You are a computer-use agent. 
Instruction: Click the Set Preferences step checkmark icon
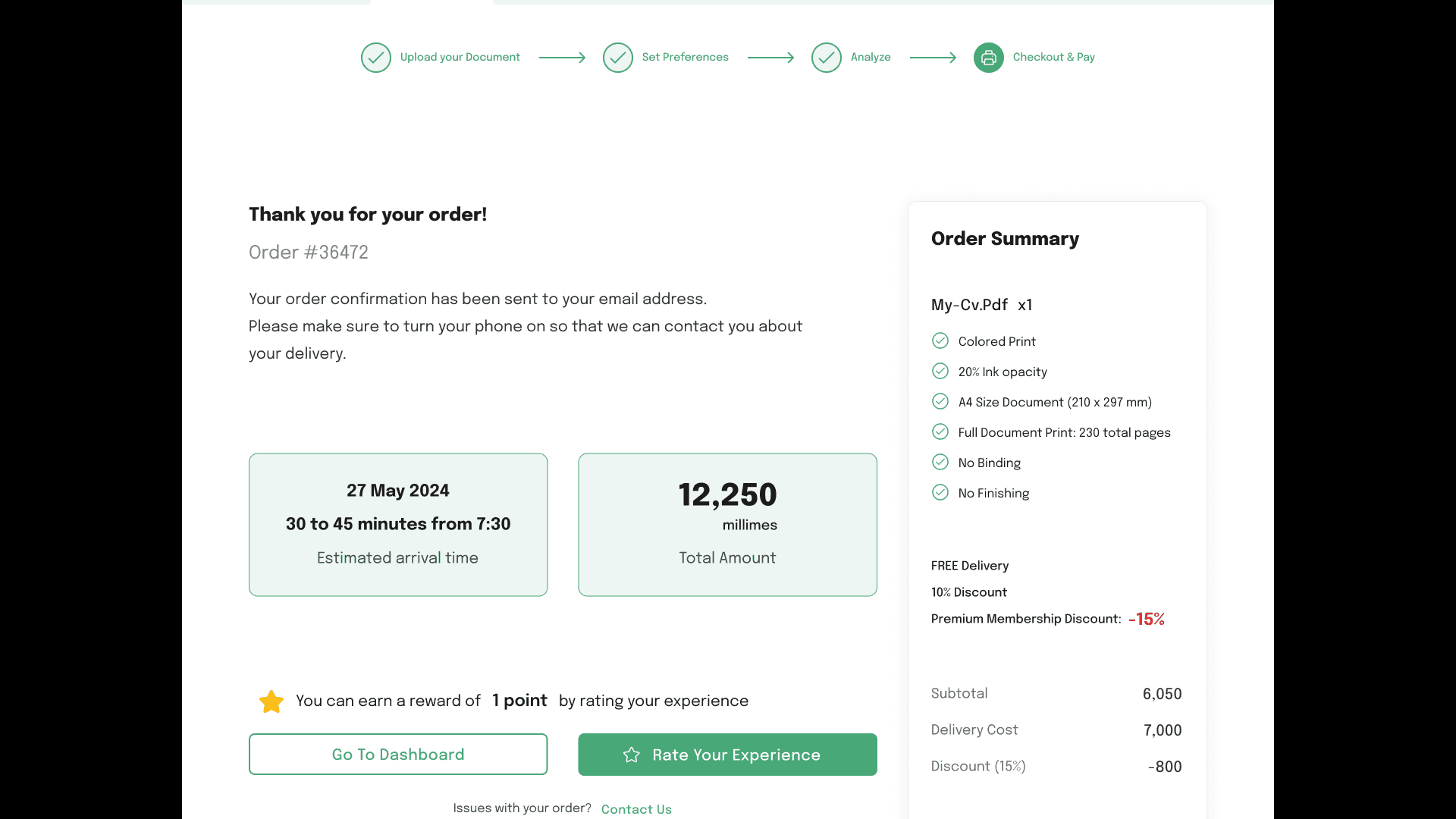[617, 58]
